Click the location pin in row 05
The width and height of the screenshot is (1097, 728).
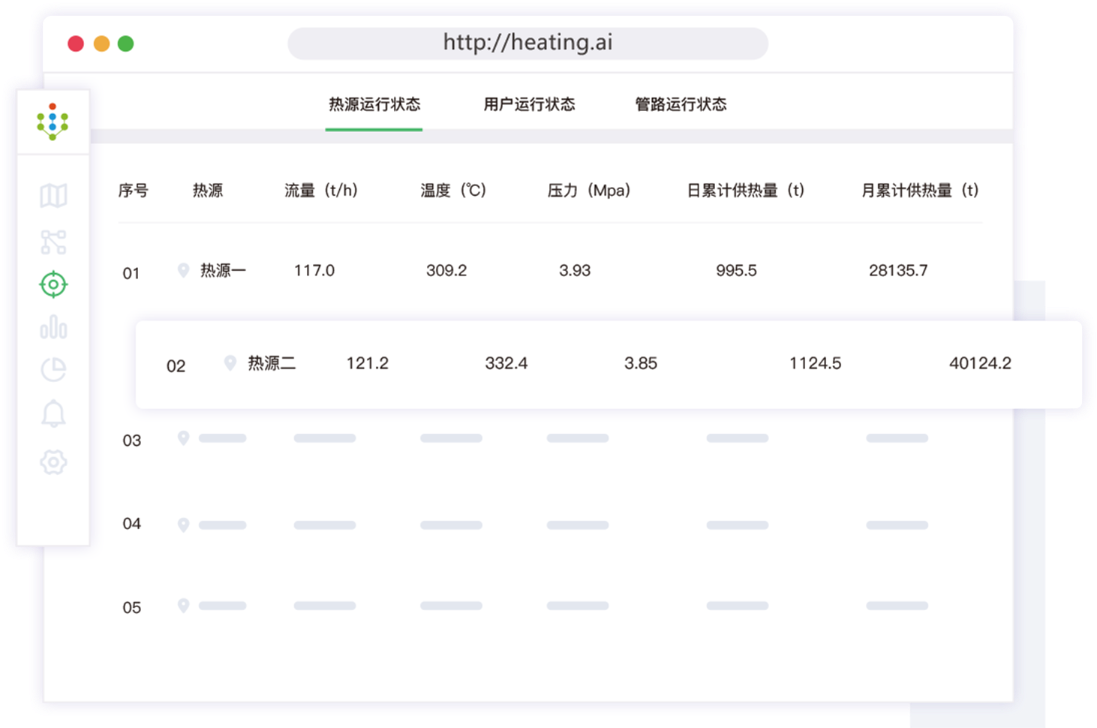click(x=183, y=605)
